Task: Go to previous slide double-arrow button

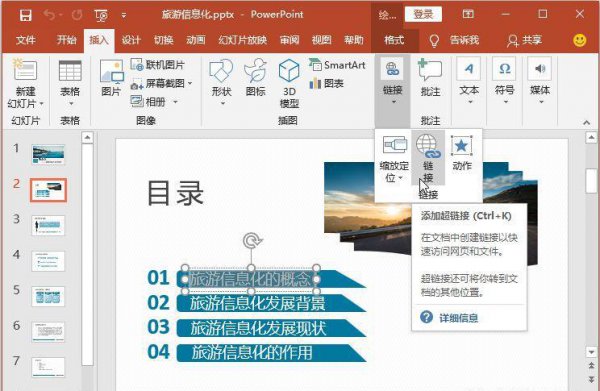Action: pos(591,365)
